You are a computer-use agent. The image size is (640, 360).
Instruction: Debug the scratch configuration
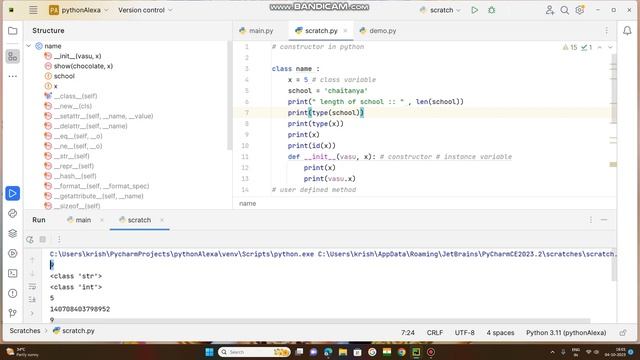point(491,10)
